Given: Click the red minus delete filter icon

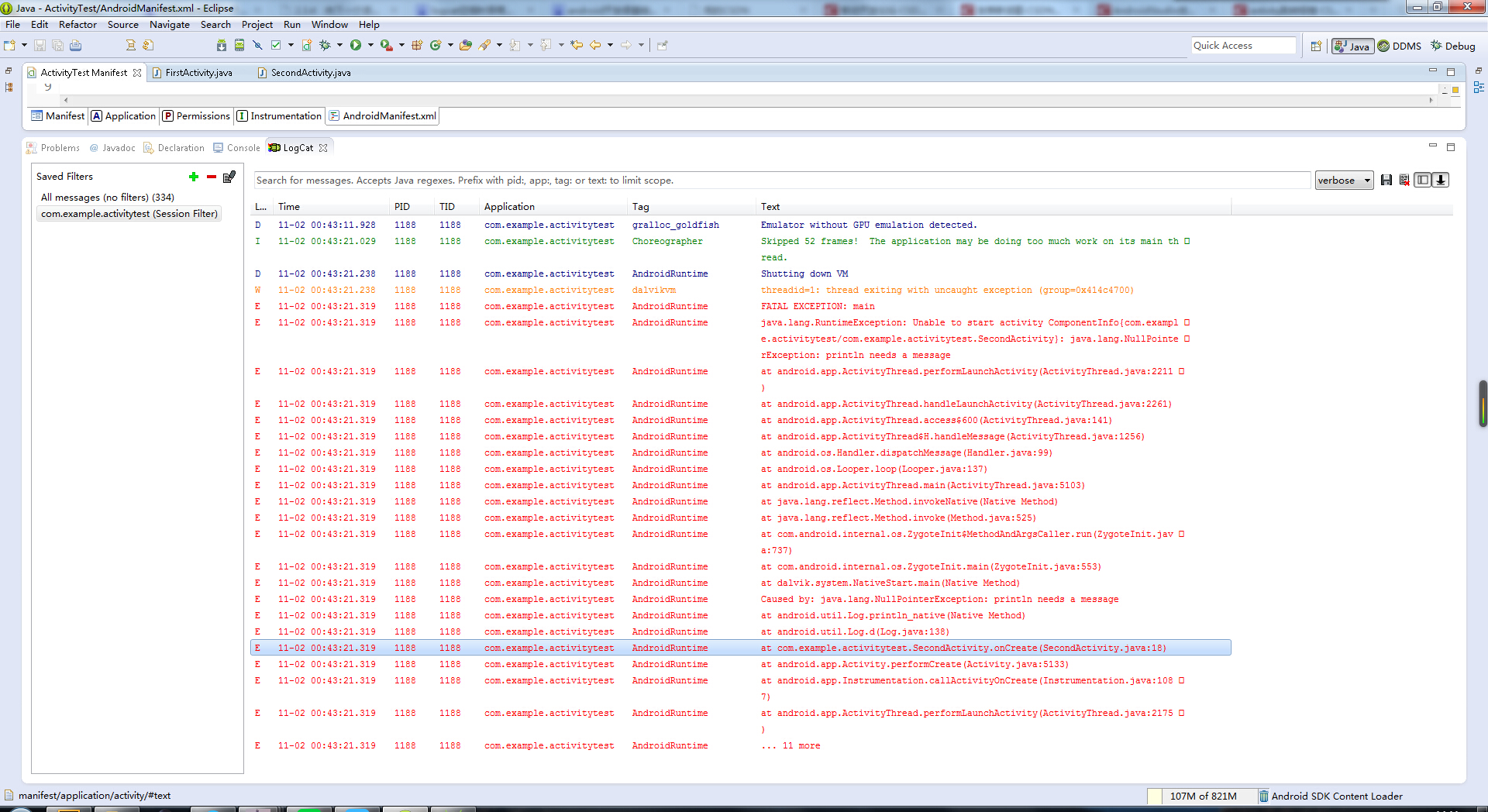Looking at the screenshot, I should coord(211,177).
